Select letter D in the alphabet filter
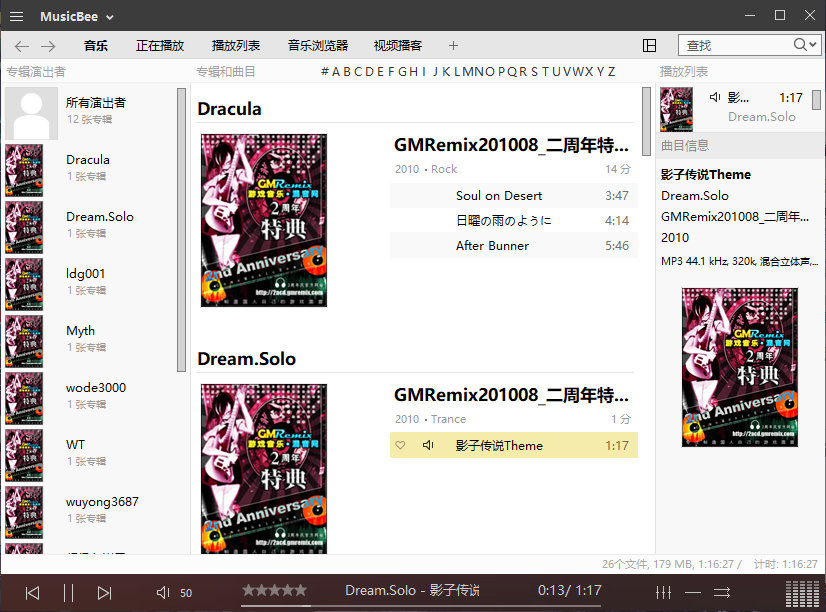The width and height of the screenshot is (826, 612). (x=368, y=71)
